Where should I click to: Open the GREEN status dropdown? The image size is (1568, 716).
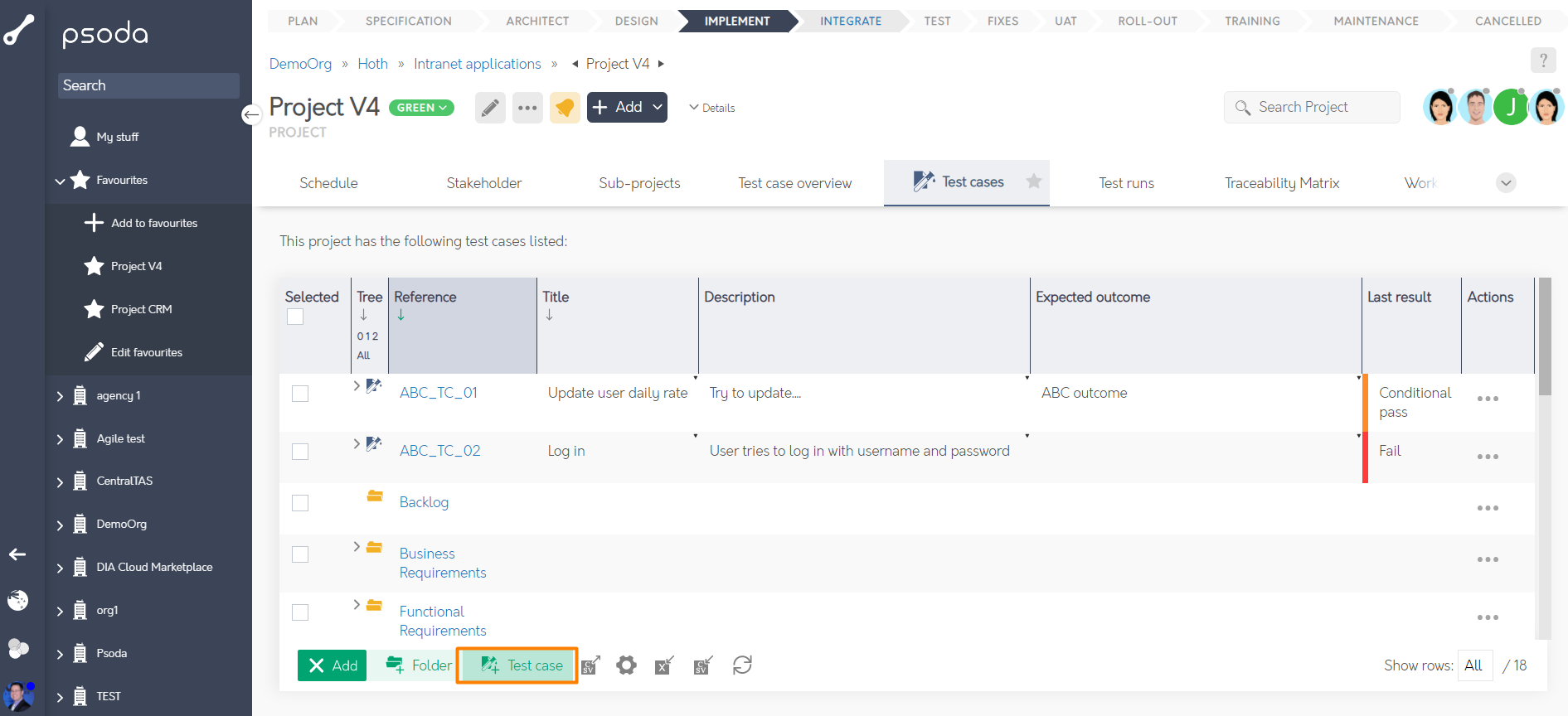[x=421, y=108]
